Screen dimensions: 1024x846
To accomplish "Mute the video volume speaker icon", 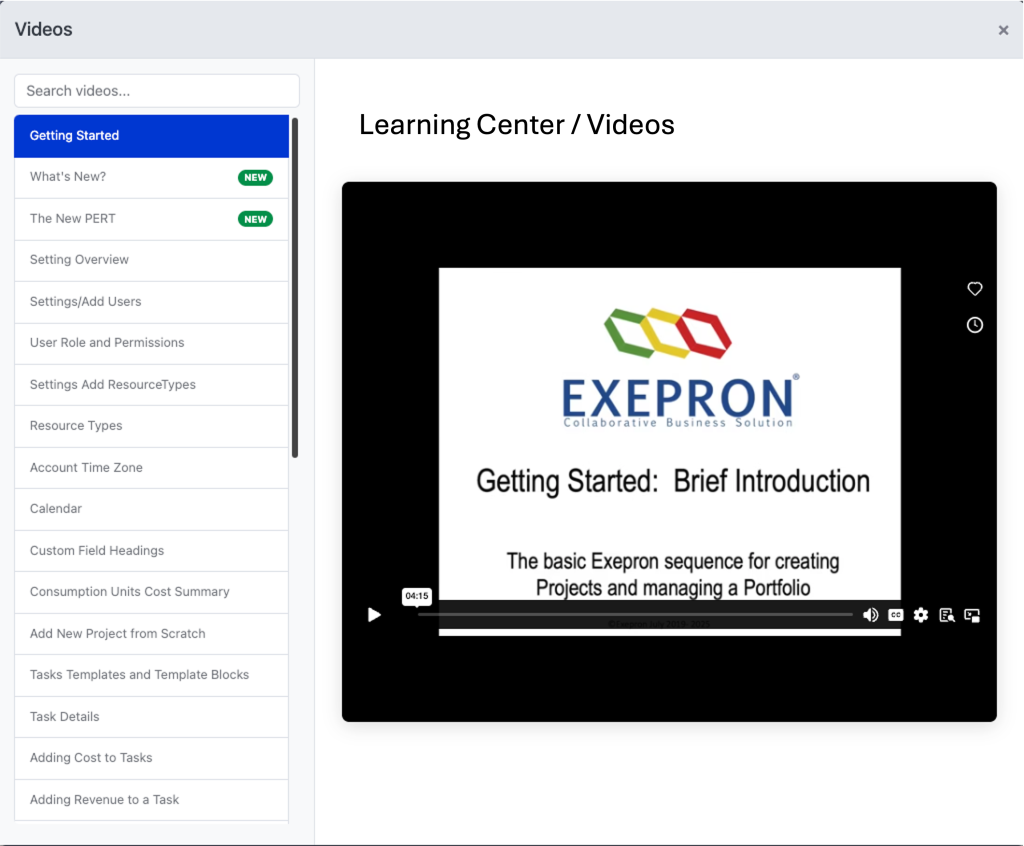I will tap(870, 615).
